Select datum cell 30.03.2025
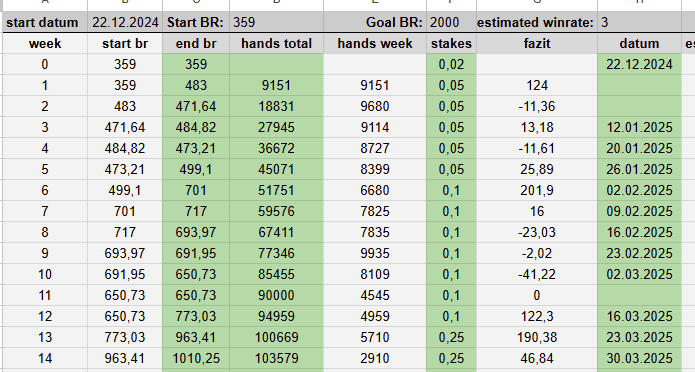 [639, 358]
